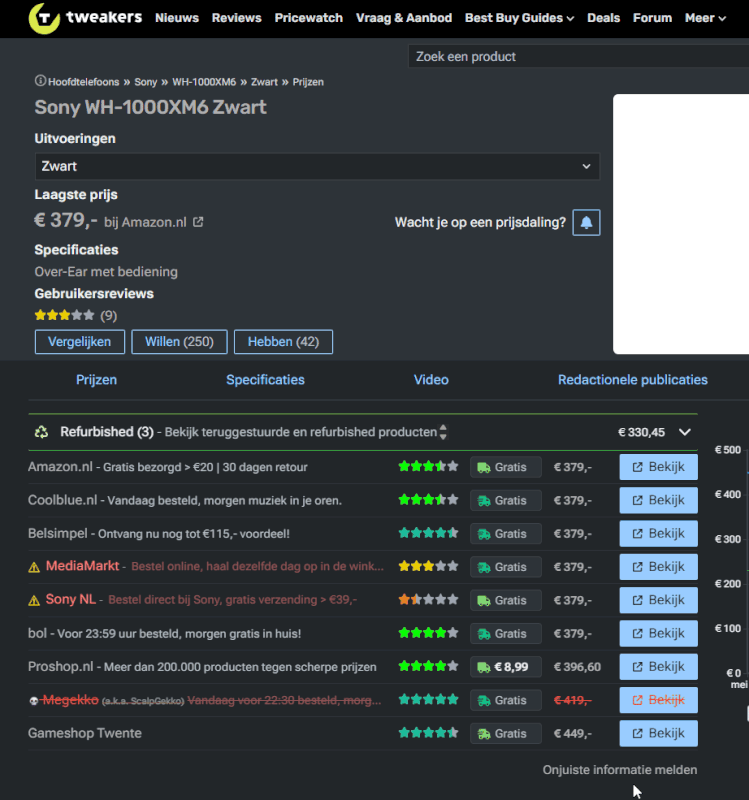Click the price alert bell icon
Screen dimensions: 749x800
click(x=586, y=222)
